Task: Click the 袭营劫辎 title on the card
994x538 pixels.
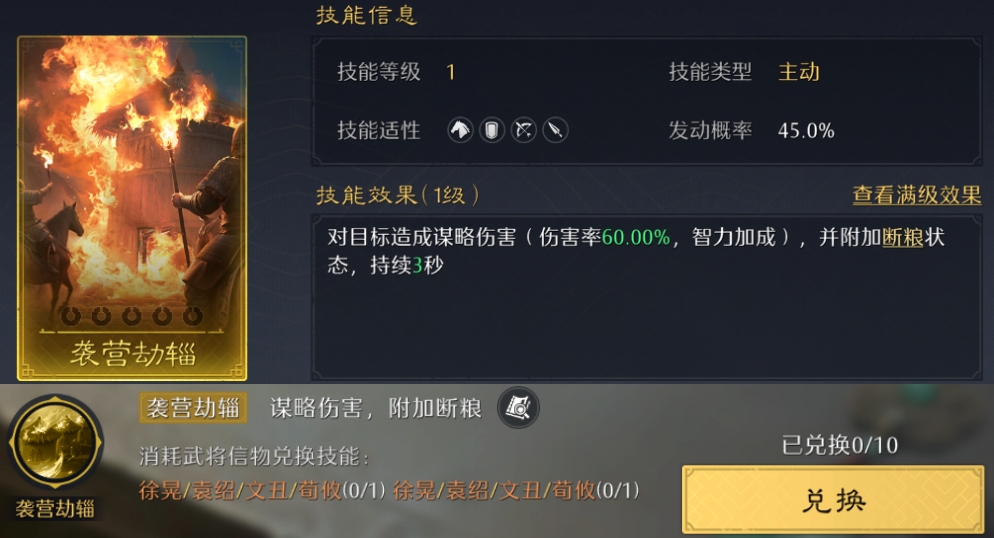Action: (132, 354)
